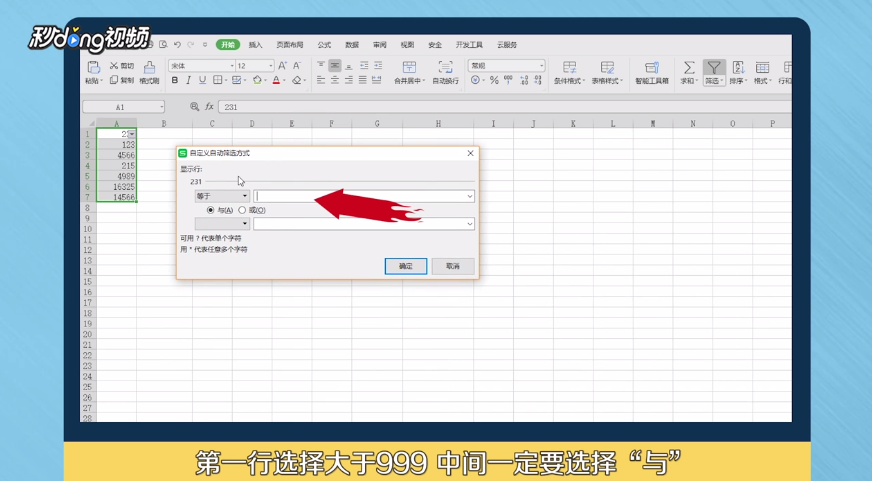Click the 取消 button in dialog
Screen dimensions: 872x481
[453, 266]
